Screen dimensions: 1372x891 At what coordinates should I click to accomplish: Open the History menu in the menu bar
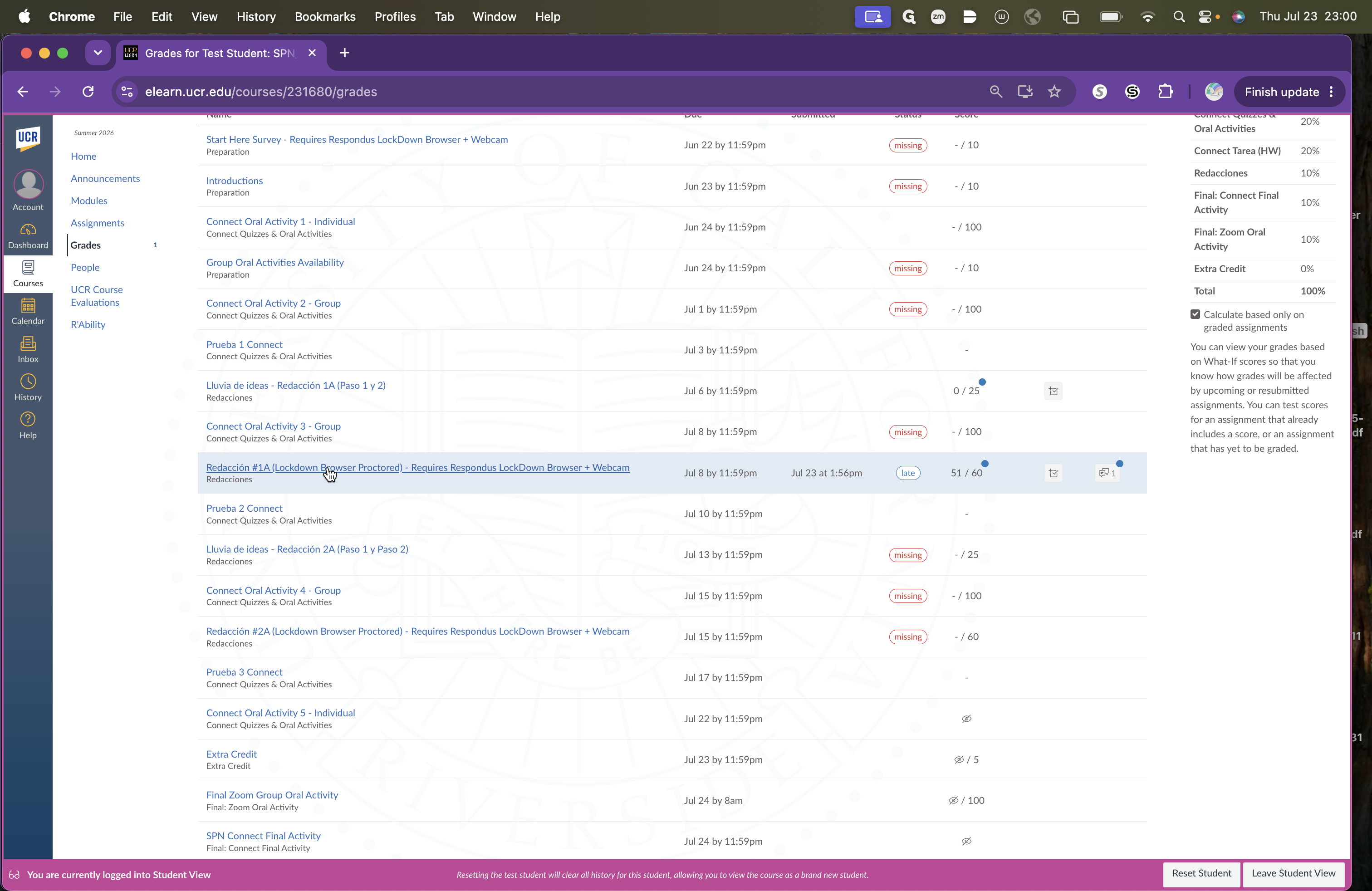click(x=256, y=17)
